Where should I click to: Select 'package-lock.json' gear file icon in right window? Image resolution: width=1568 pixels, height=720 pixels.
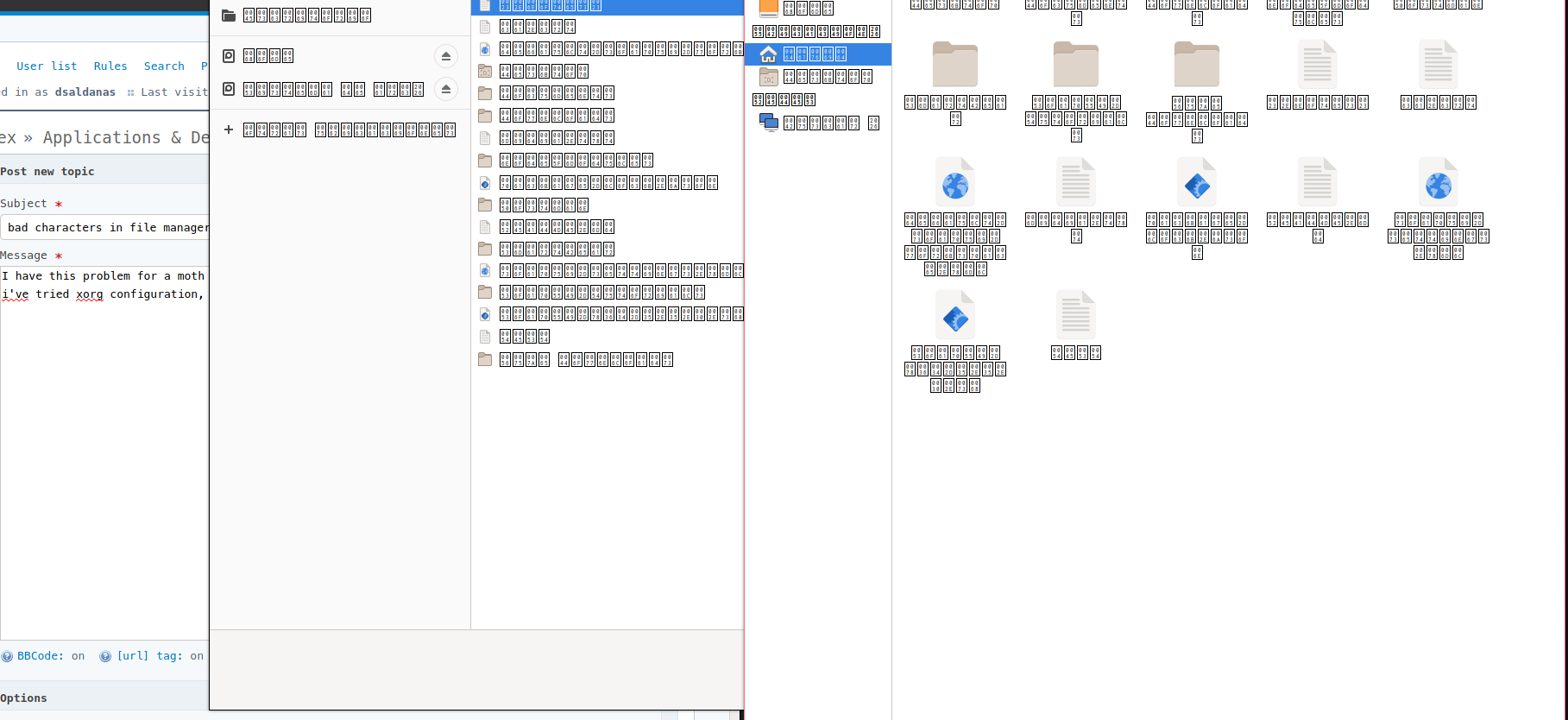(x=1197, y=183)
